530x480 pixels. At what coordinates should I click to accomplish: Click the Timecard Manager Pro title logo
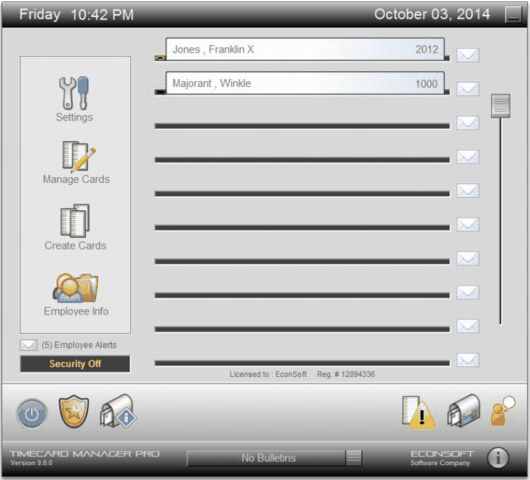85,454
